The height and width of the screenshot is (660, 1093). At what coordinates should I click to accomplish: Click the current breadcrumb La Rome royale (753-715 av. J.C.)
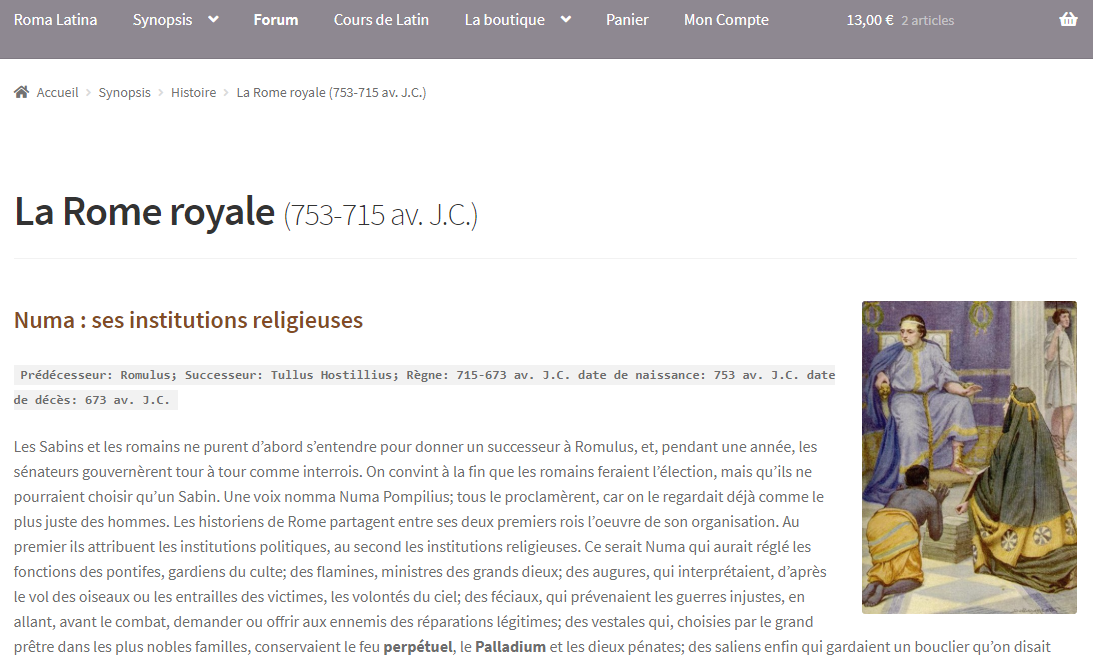tap(331, 92)
